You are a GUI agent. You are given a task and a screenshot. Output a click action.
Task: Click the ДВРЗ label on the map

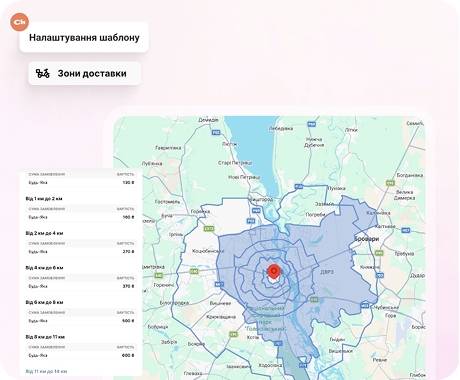point(327,272)
